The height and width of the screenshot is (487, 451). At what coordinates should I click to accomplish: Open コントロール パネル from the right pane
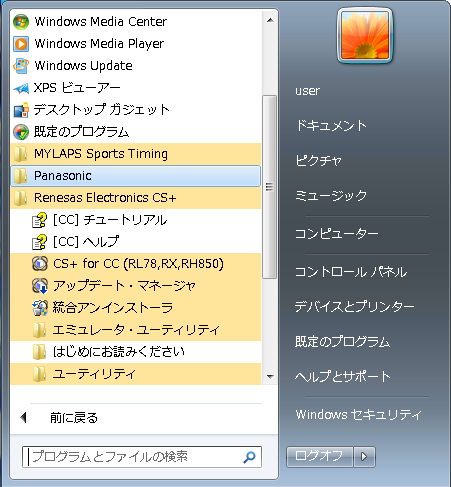[351, 272]
